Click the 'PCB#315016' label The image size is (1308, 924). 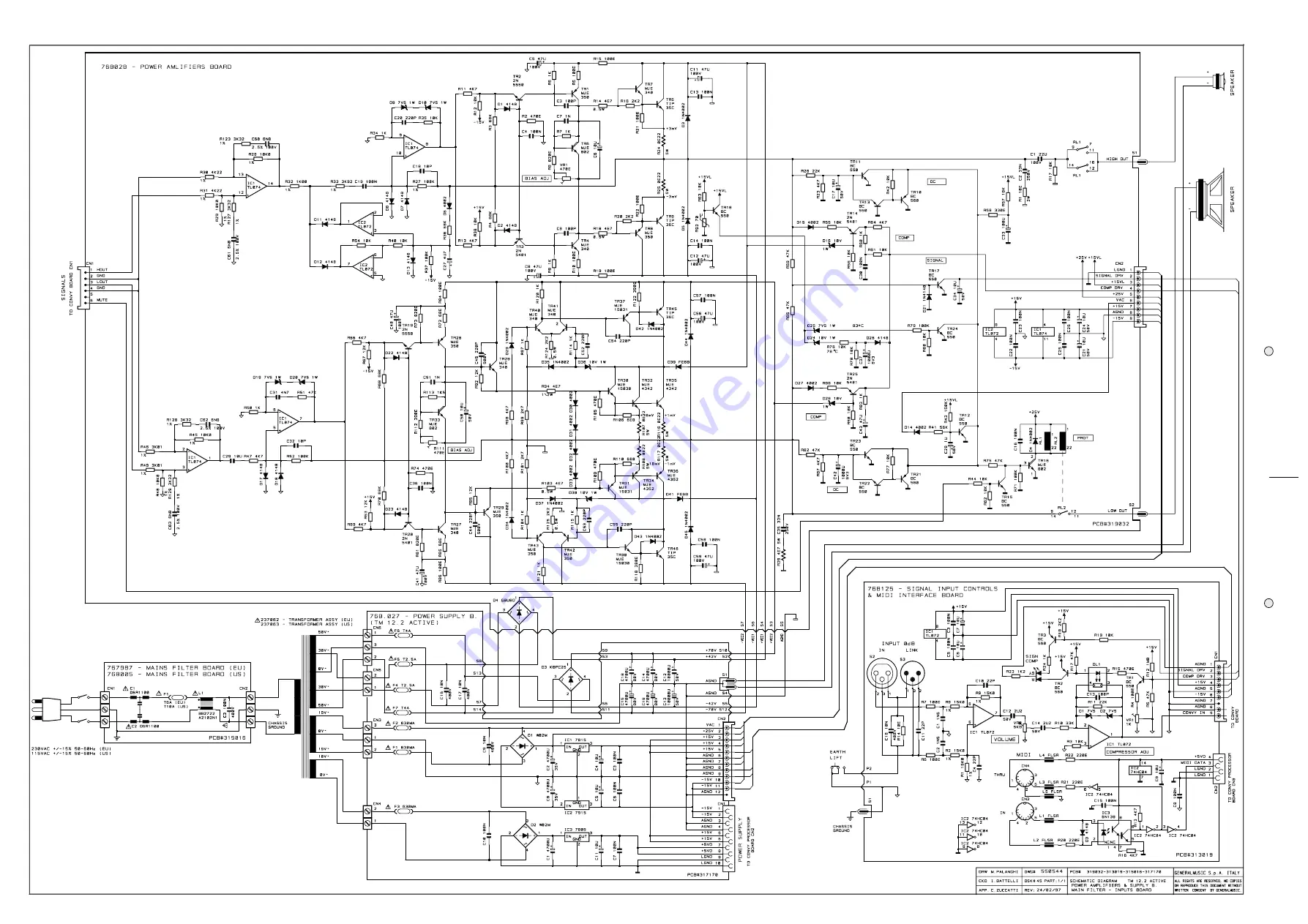pos(227,738)
